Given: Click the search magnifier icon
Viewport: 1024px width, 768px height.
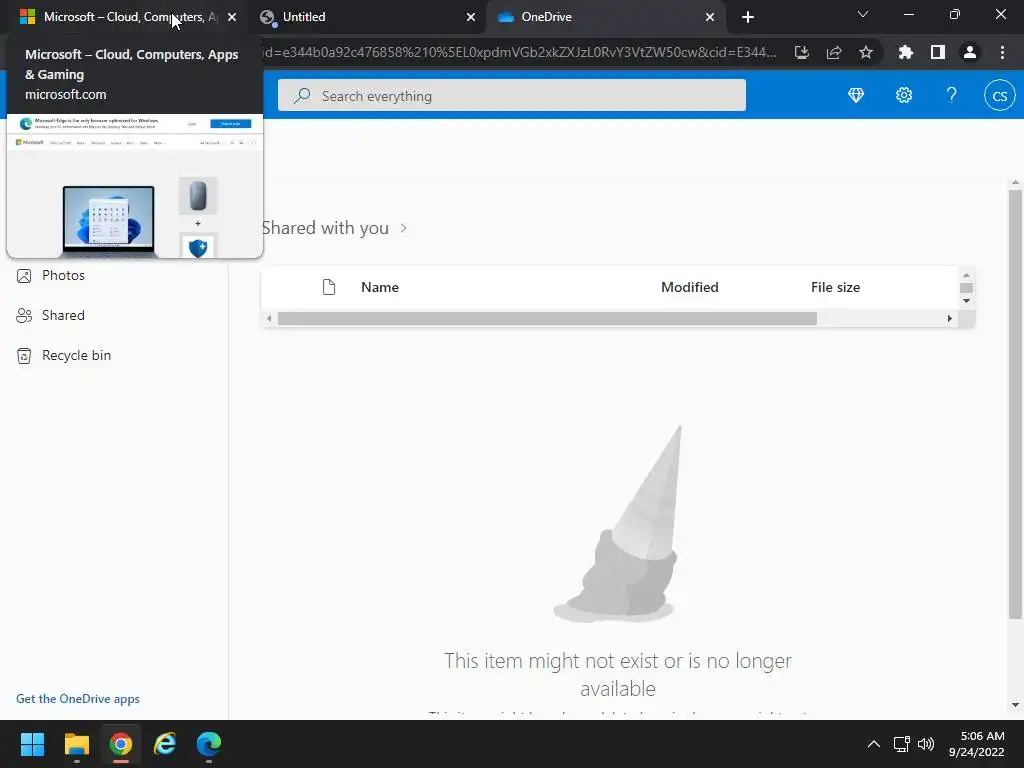Looking at the screenshot, I should coord(302,95).
